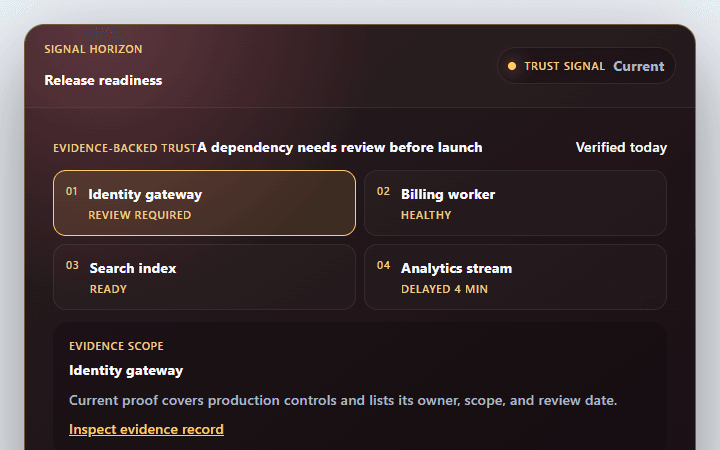Viewport: 720px width, 450px height.
Task: Click the Release readiness title
Action: (x=103, y=80)
